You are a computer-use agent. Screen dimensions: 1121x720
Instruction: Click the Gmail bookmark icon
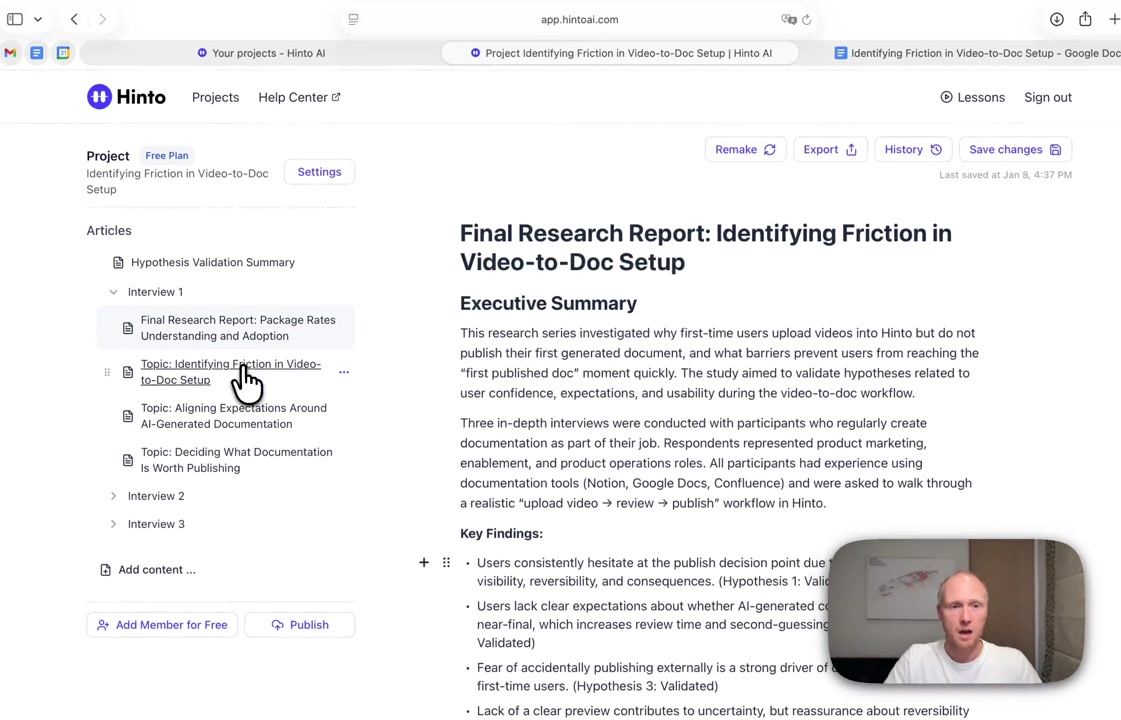11,53
